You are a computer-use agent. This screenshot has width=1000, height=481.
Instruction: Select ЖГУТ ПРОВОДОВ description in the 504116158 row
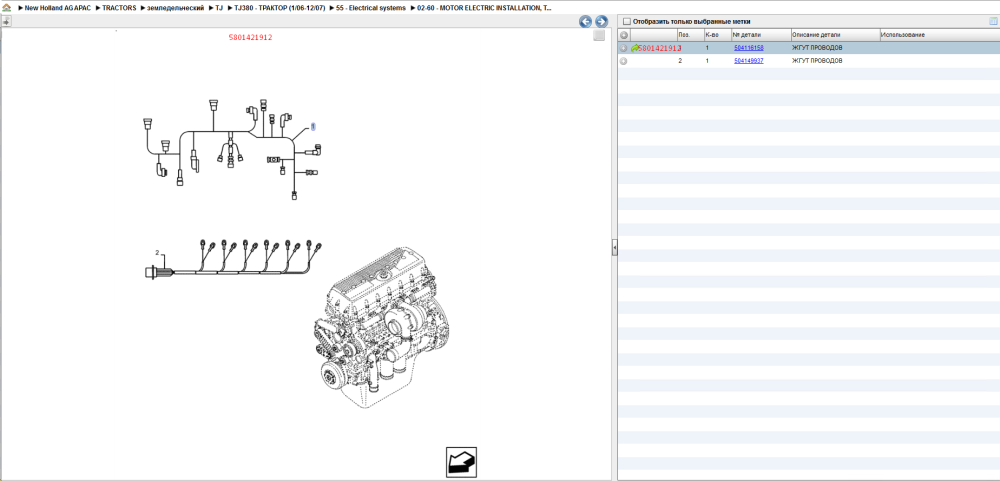[x=817, y=48]
